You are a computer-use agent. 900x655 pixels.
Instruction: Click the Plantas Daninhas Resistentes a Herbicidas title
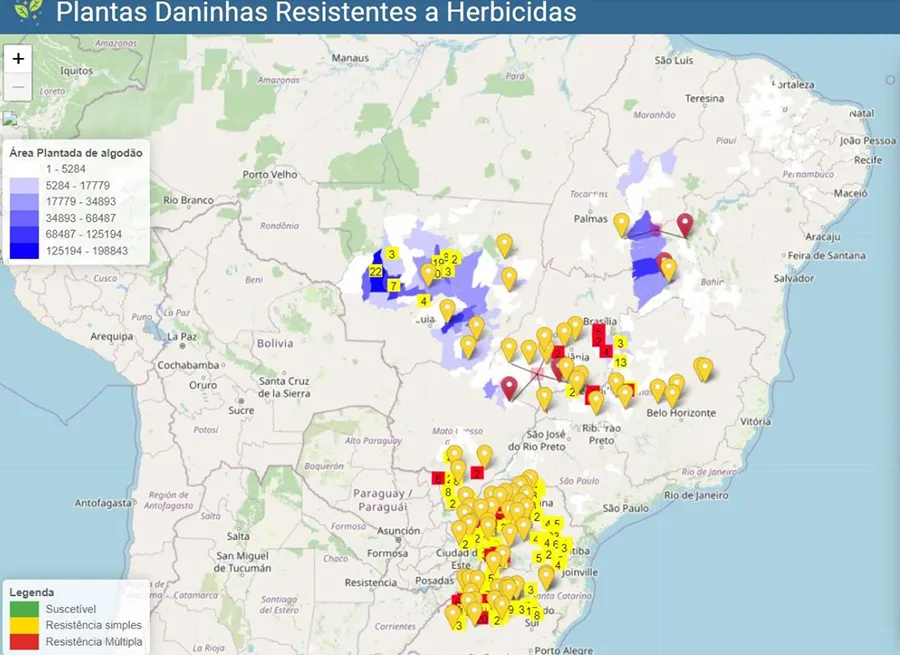[316, 13]
